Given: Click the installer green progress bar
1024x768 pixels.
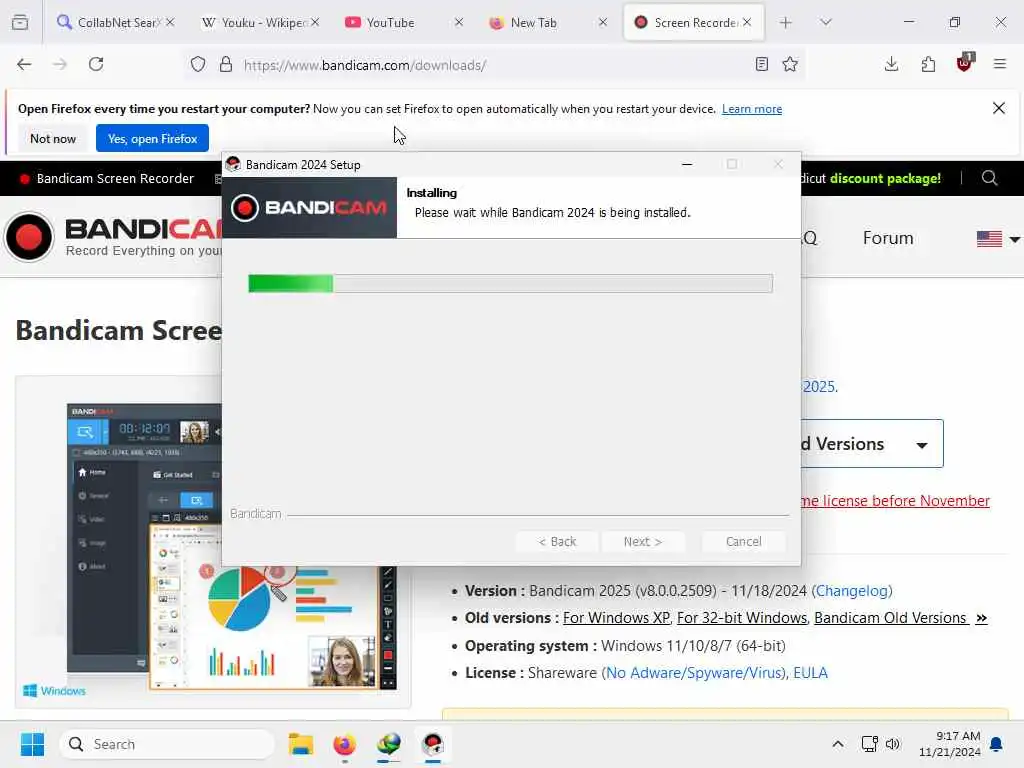Looking at the screenshot, I should [x=510, y=283].
